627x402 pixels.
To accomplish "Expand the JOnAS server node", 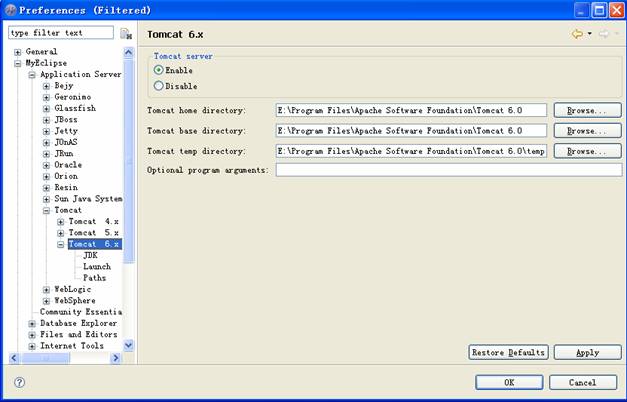I will click(x=46, y=142).
